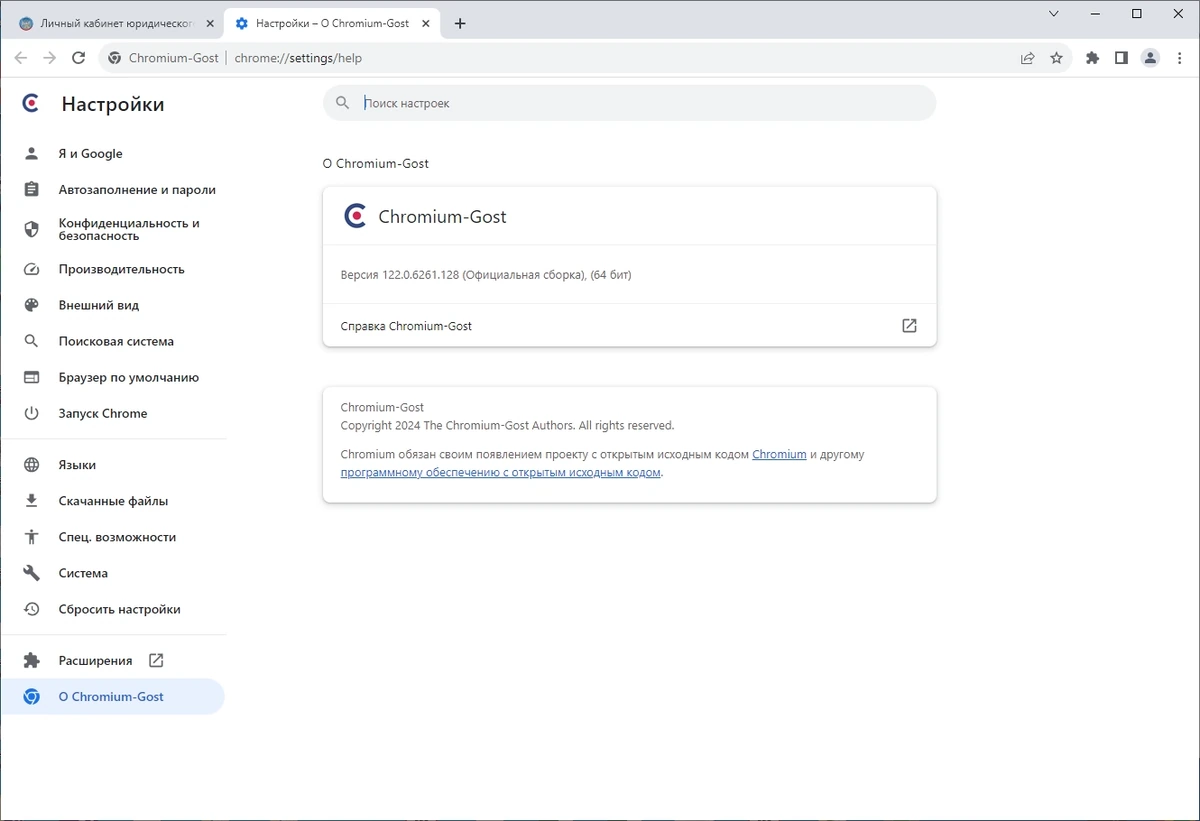Click the reset clock icon for Сбросить настройки
Image resolution: width=1200 pixels, height=821 pixels.
31,609
